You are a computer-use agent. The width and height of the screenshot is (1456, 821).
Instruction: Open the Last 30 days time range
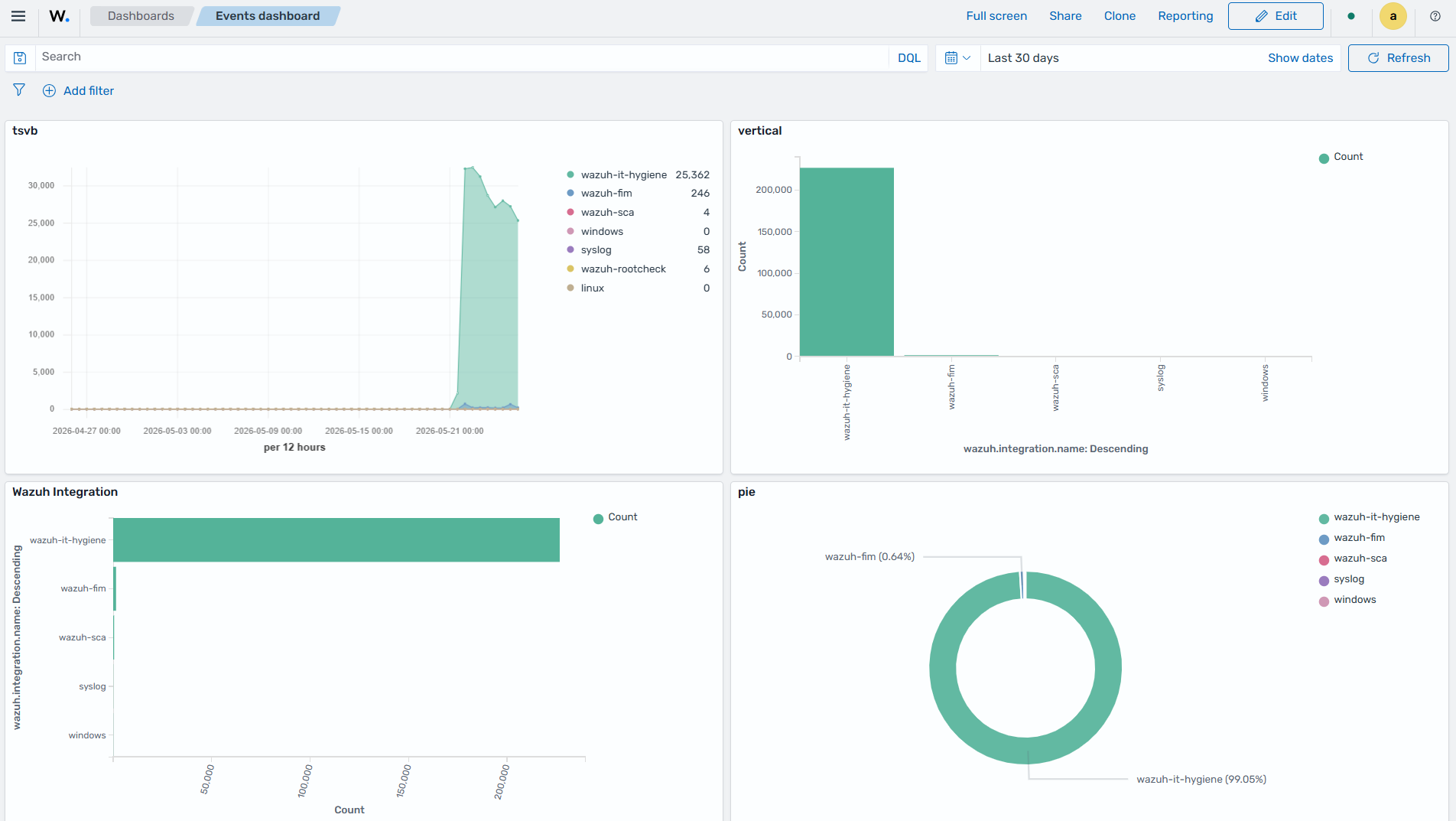click(1023, 58)
